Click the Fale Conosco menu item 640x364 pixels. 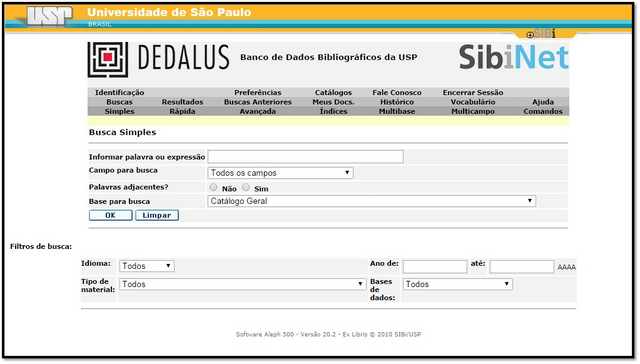pyautogui.click(x=397, y=93)
